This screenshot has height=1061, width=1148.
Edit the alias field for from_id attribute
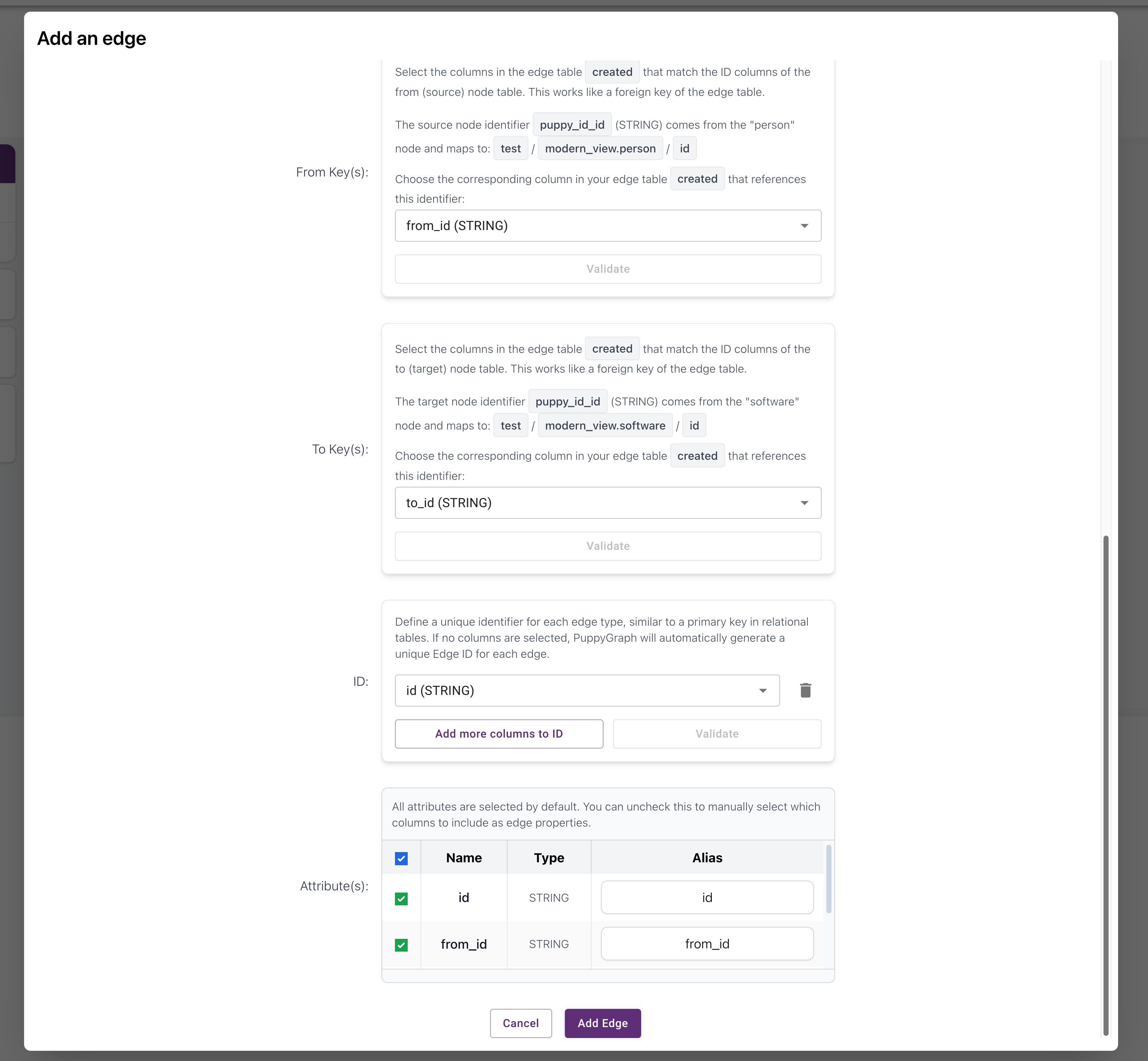click(707, 943)
